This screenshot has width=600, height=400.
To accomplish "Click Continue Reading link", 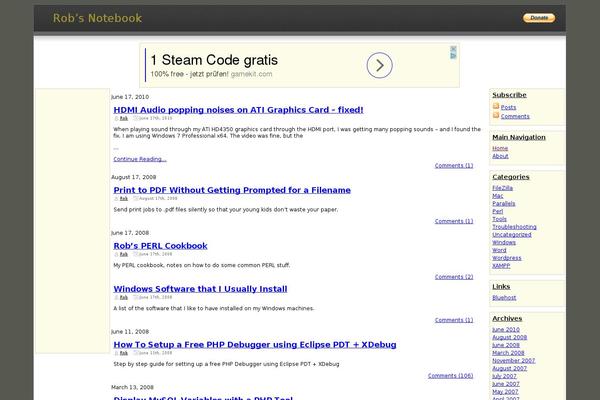I will 140,159.
